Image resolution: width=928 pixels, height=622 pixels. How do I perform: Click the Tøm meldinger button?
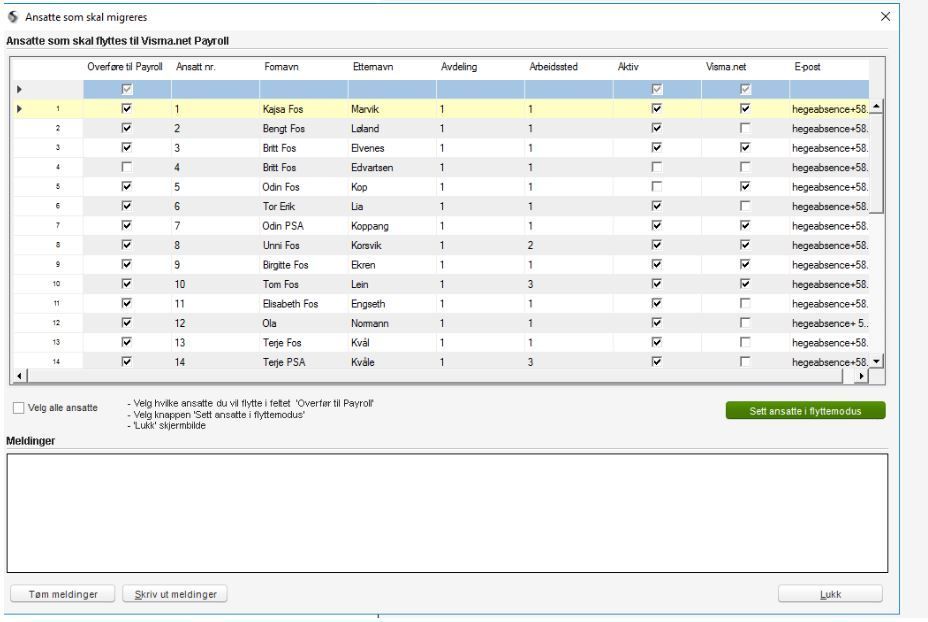click(x=63, y=594)
